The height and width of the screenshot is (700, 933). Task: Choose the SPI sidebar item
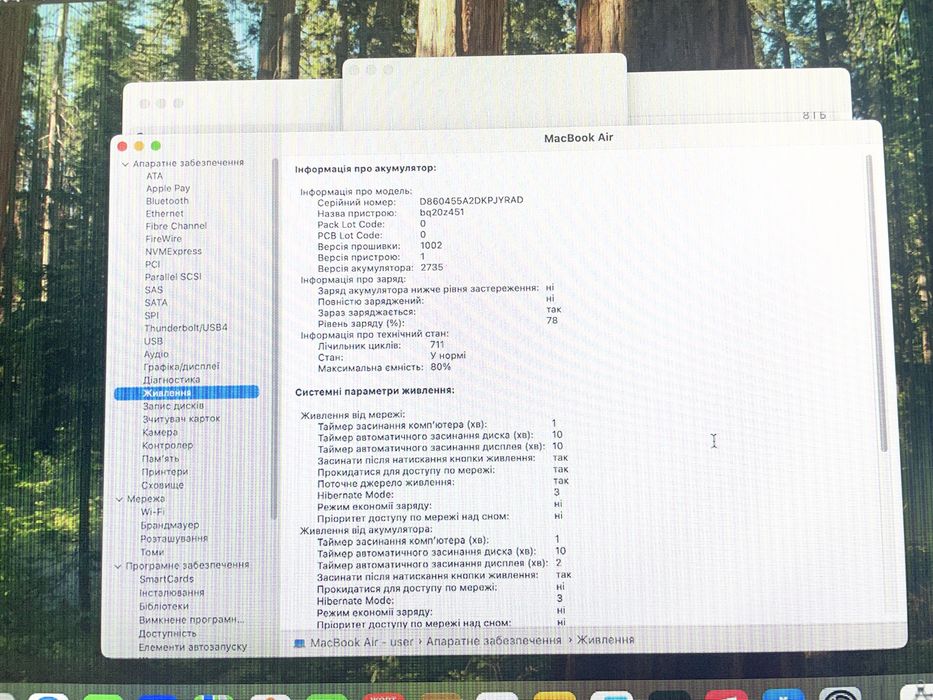click(x=152, y=315)
